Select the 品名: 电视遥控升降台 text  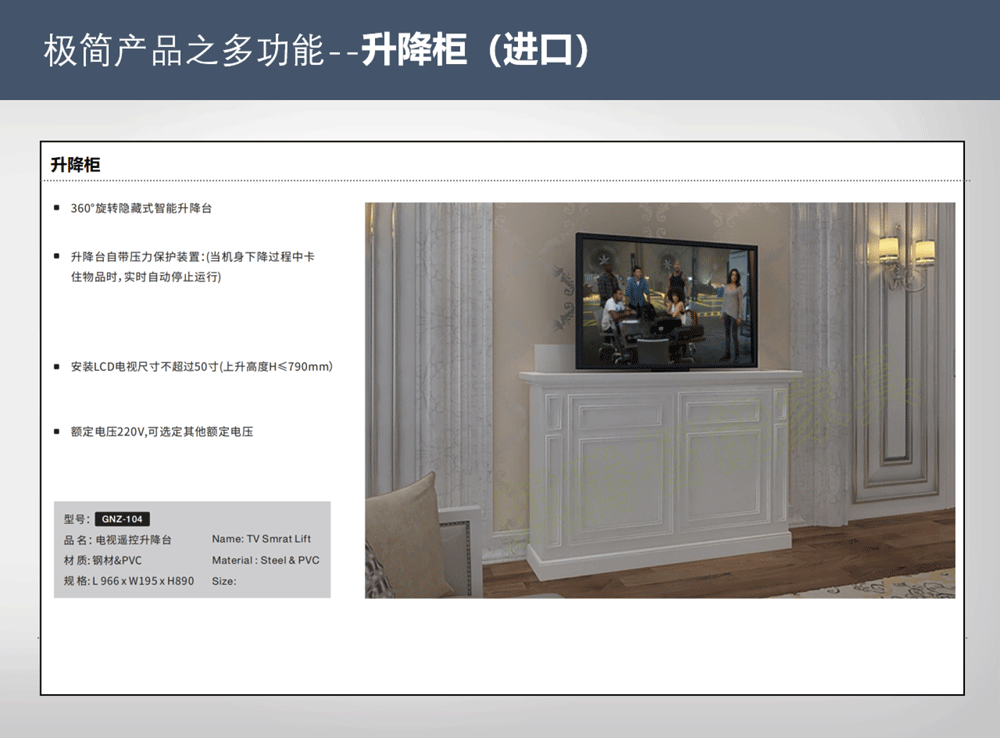pos(117,540)
